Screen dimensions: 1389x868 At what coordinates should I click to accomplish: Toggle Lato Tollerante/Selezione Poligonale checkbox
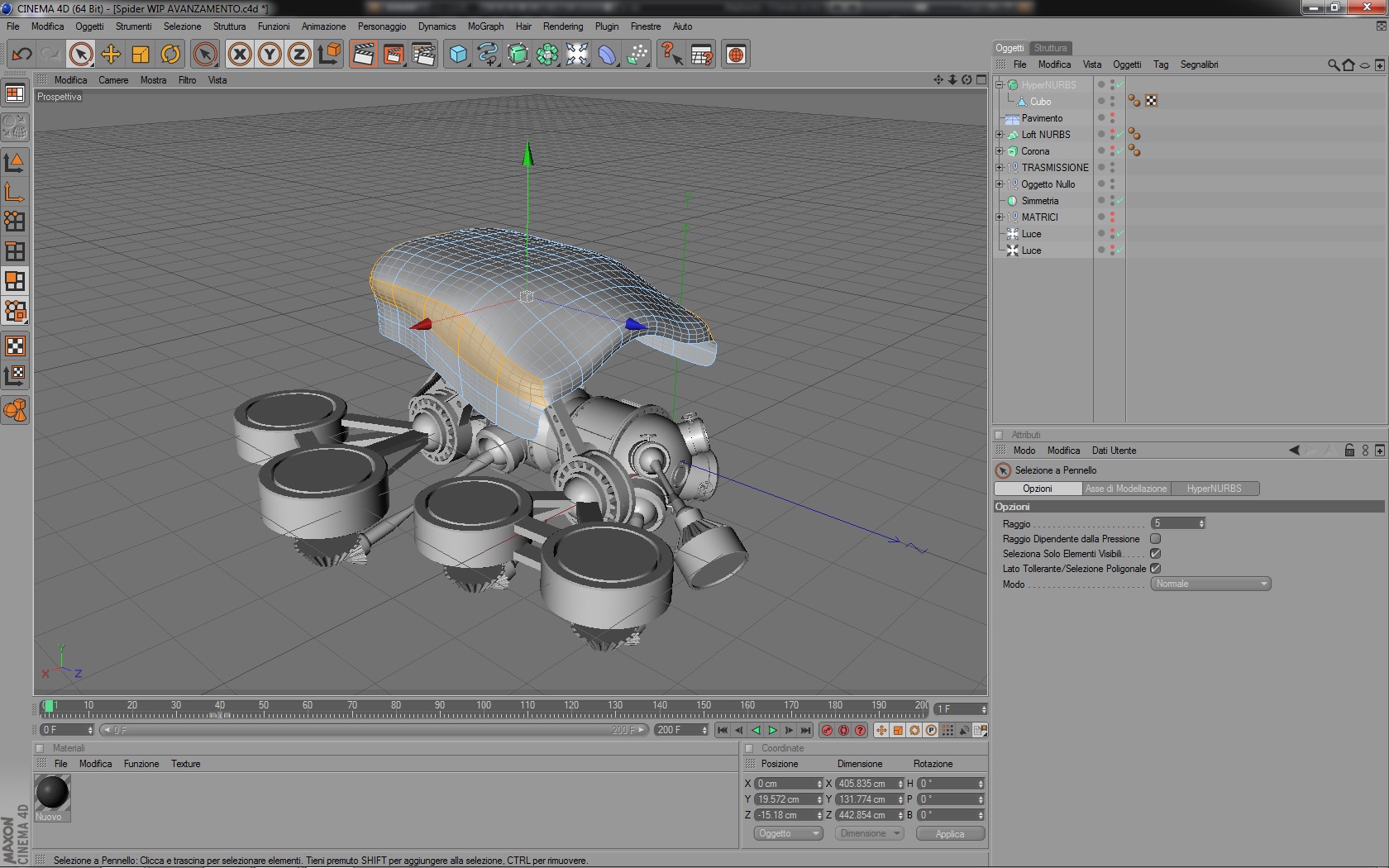pyautogui.click(x=1156, y=568)
